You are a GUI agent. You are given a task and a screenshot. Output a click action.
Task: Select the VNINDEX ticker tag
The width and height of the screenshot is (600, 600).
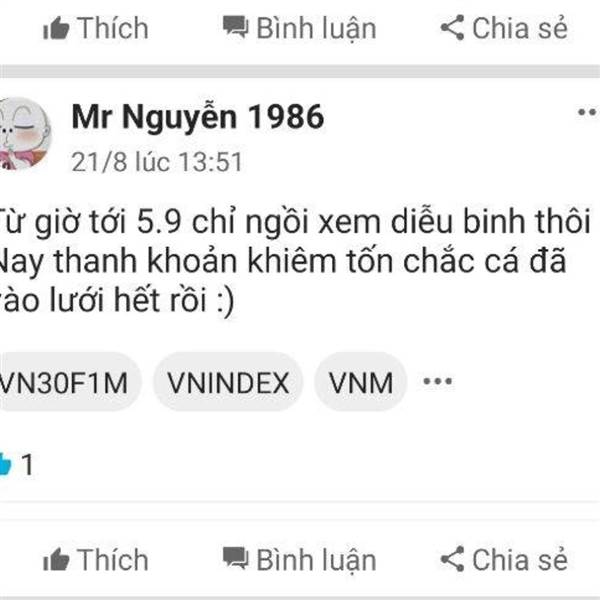click(228, 382)
